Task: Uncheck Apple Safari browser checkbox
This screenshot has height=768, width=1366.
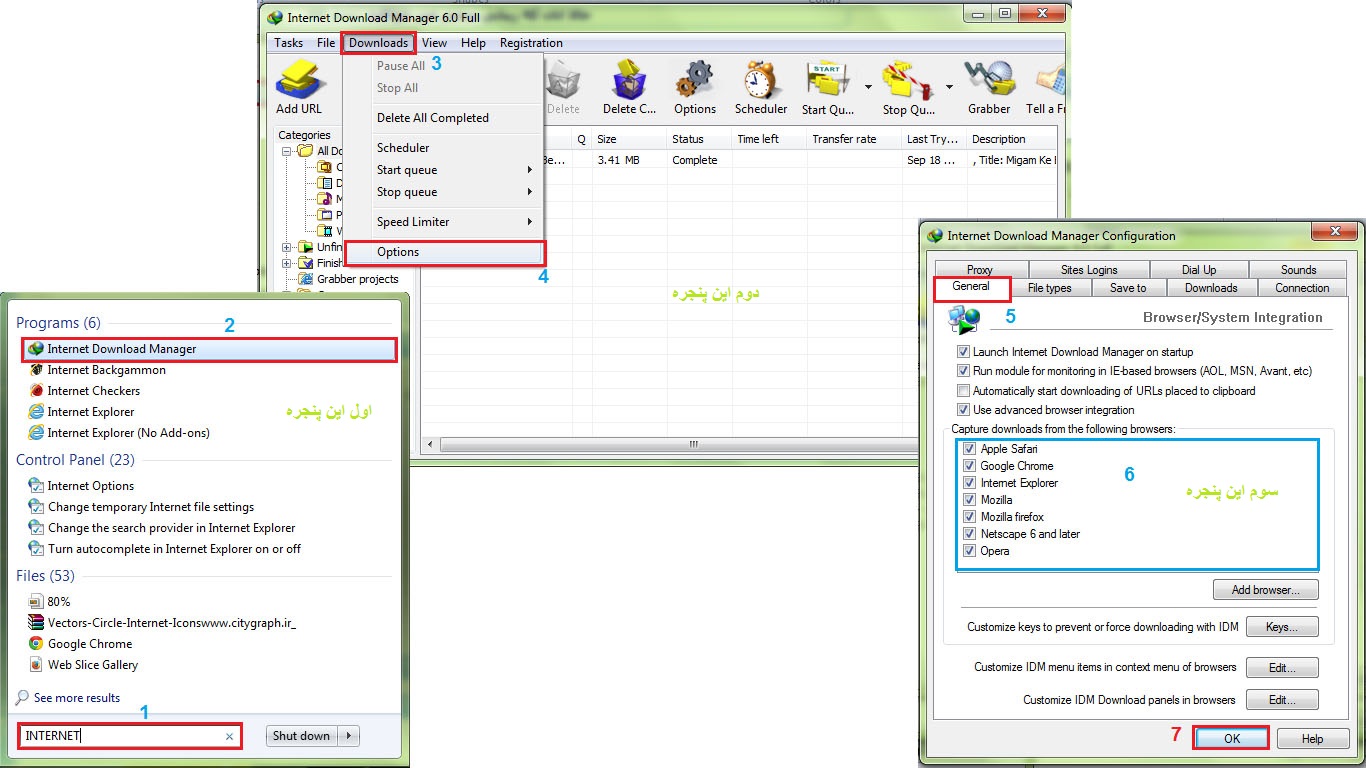Action: (969, 449)
